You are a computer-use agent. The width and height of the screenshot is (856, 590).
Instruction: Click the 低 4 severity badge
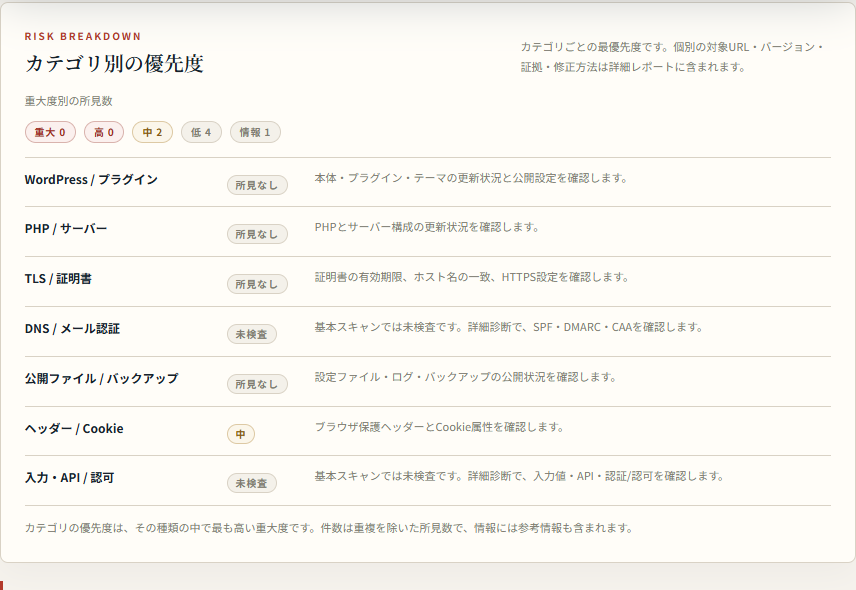point(201,132)
